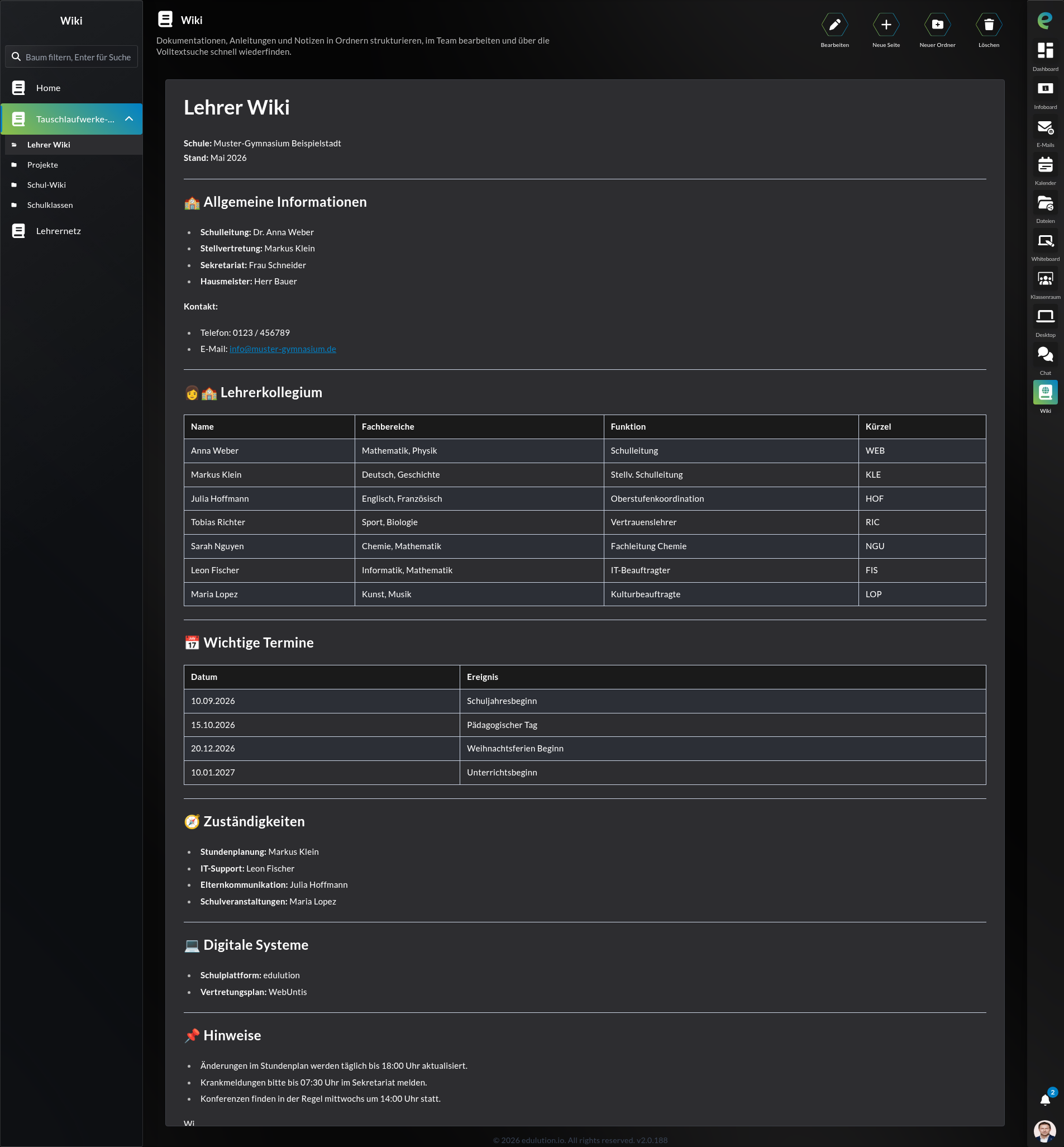Select the Wiki icon in right sidebar

(x=1045, y=393)
